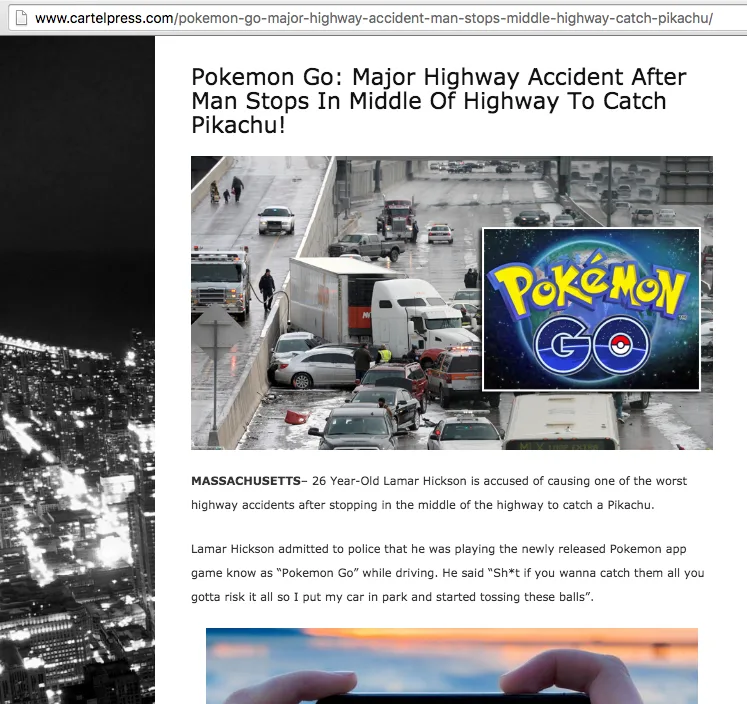Click the Poké Ball inside the GO logo

pos(619,344)
